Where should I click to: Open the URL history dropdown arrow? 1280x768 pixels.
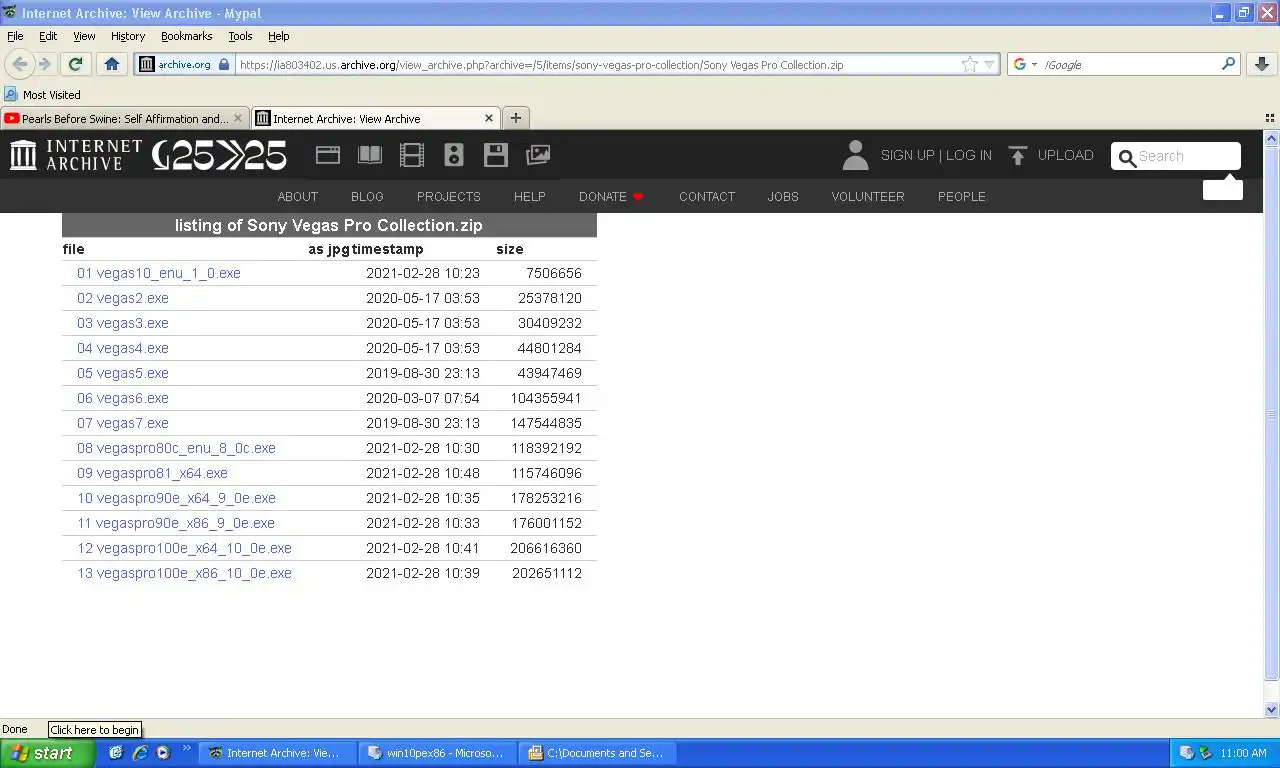(x=990, y=64)
